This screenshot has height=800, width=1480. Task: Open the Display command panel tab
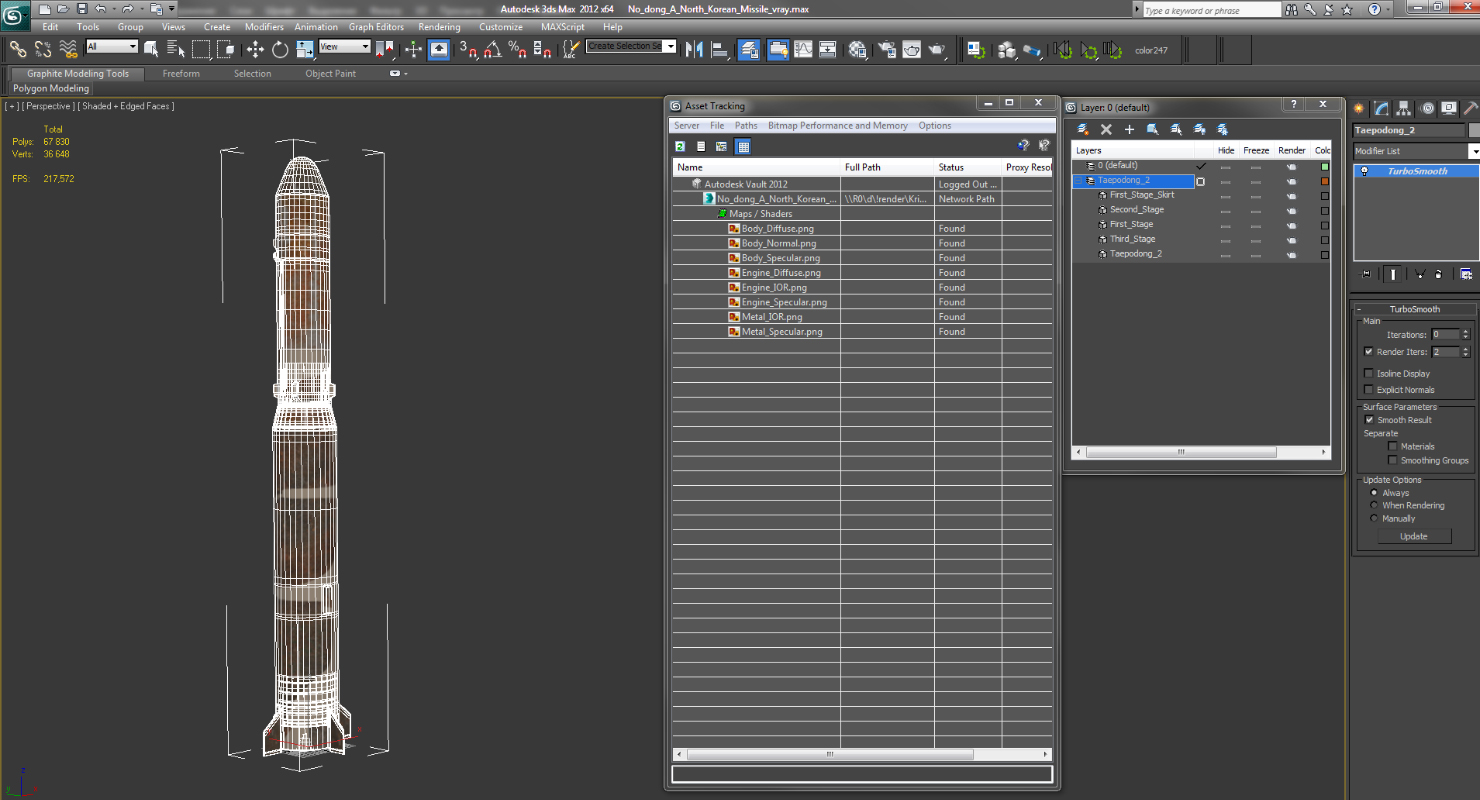[x=1449, y=108]
